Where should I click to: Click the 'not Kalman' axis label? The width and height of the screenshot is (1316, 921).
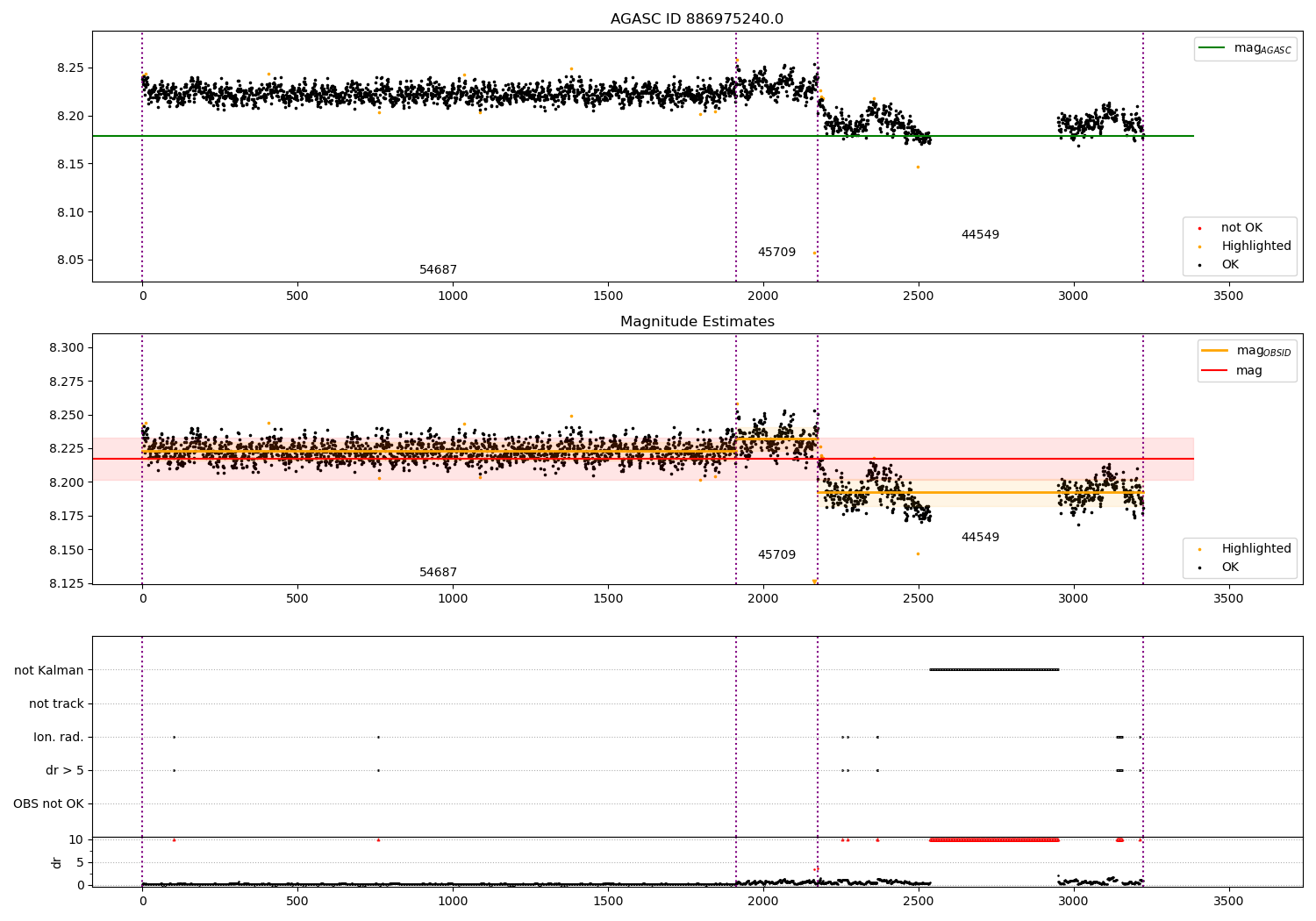pos(49,671)
